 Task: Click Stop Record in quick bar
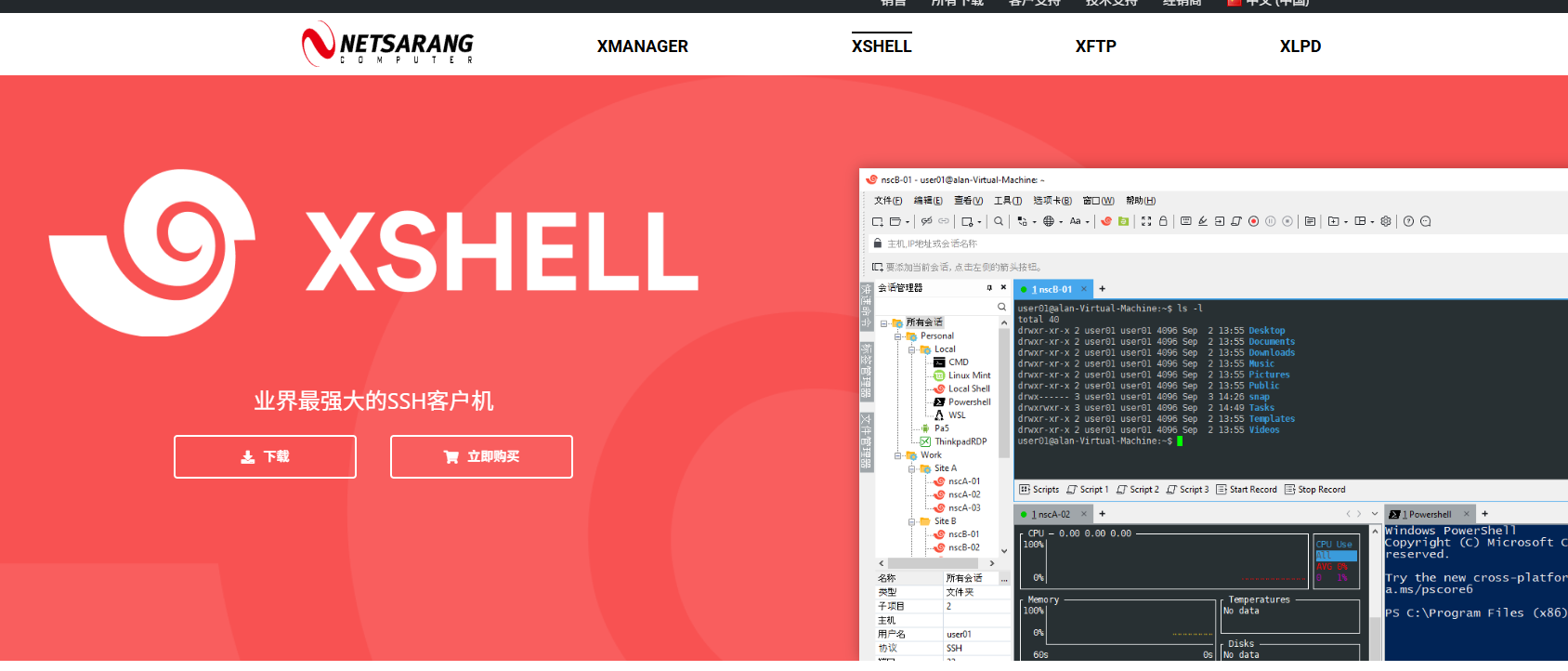click(1315, 490)
